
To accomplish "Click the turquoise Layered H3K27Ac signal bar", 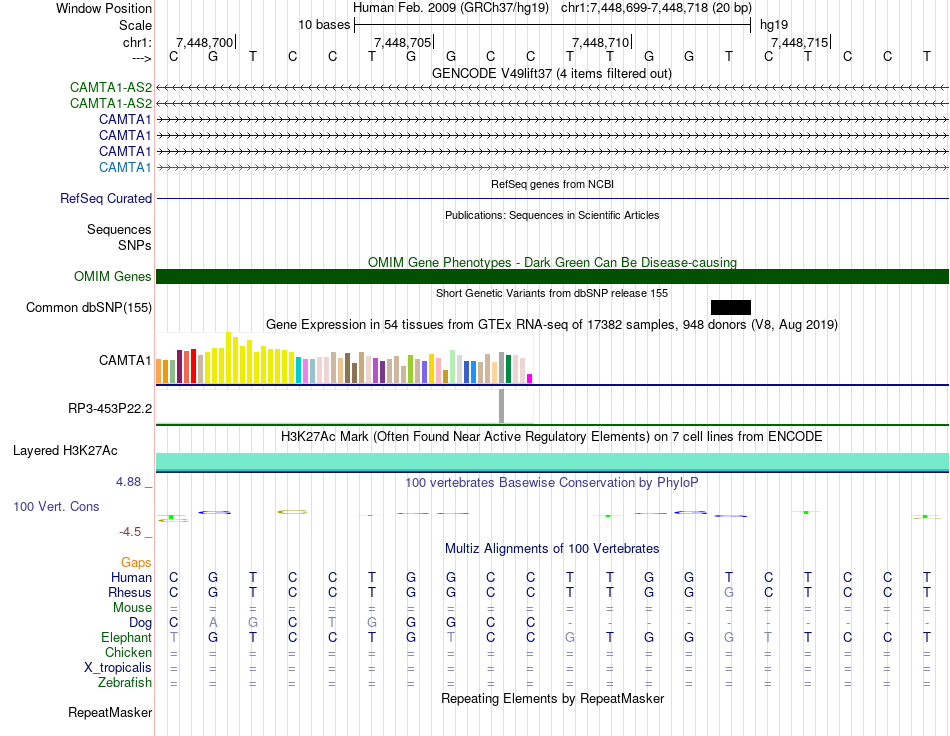I will pos(552,460).
